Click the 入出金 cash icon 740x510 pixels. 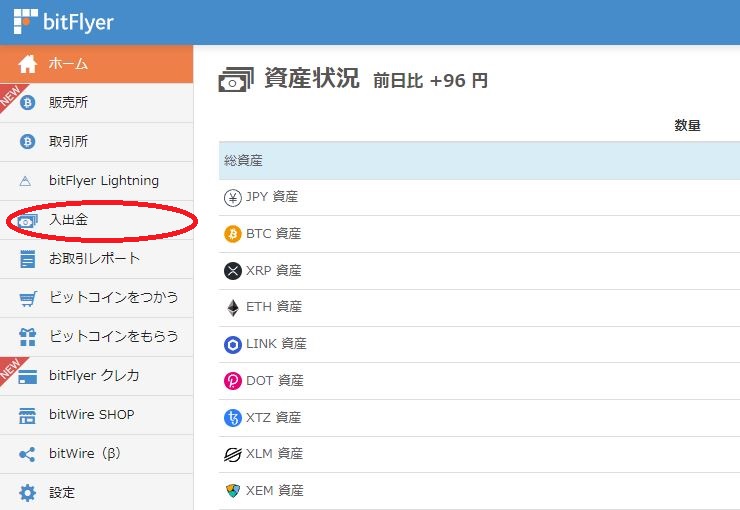pos(27,221)
